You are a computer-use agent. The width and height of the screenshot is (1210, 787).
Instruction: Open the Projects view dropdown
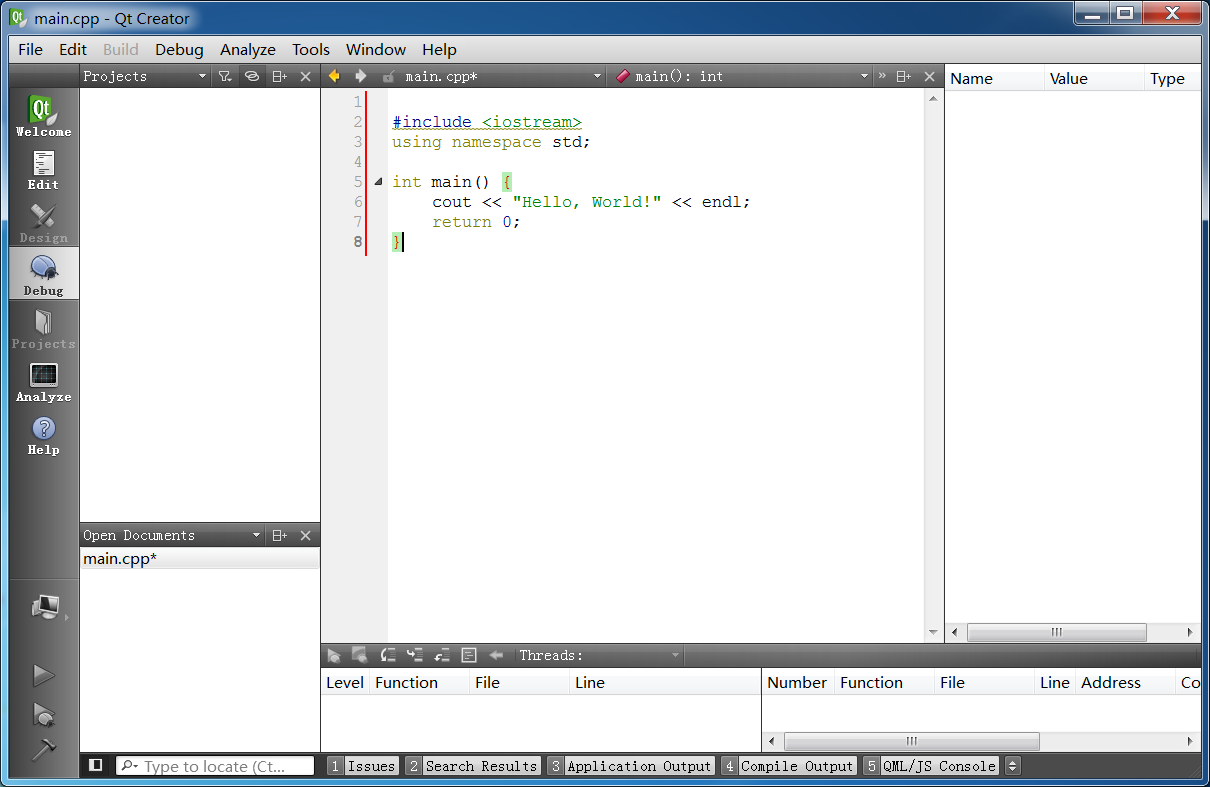click(x=202, y=76)
